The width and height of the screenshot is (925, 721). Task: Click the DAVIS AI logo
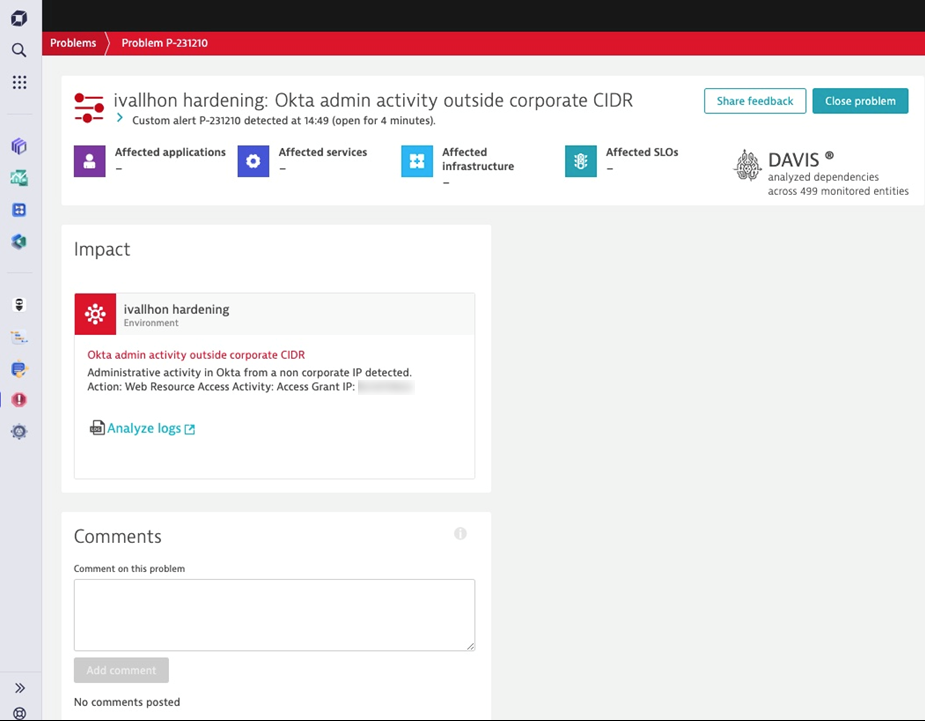pos(747,166)
